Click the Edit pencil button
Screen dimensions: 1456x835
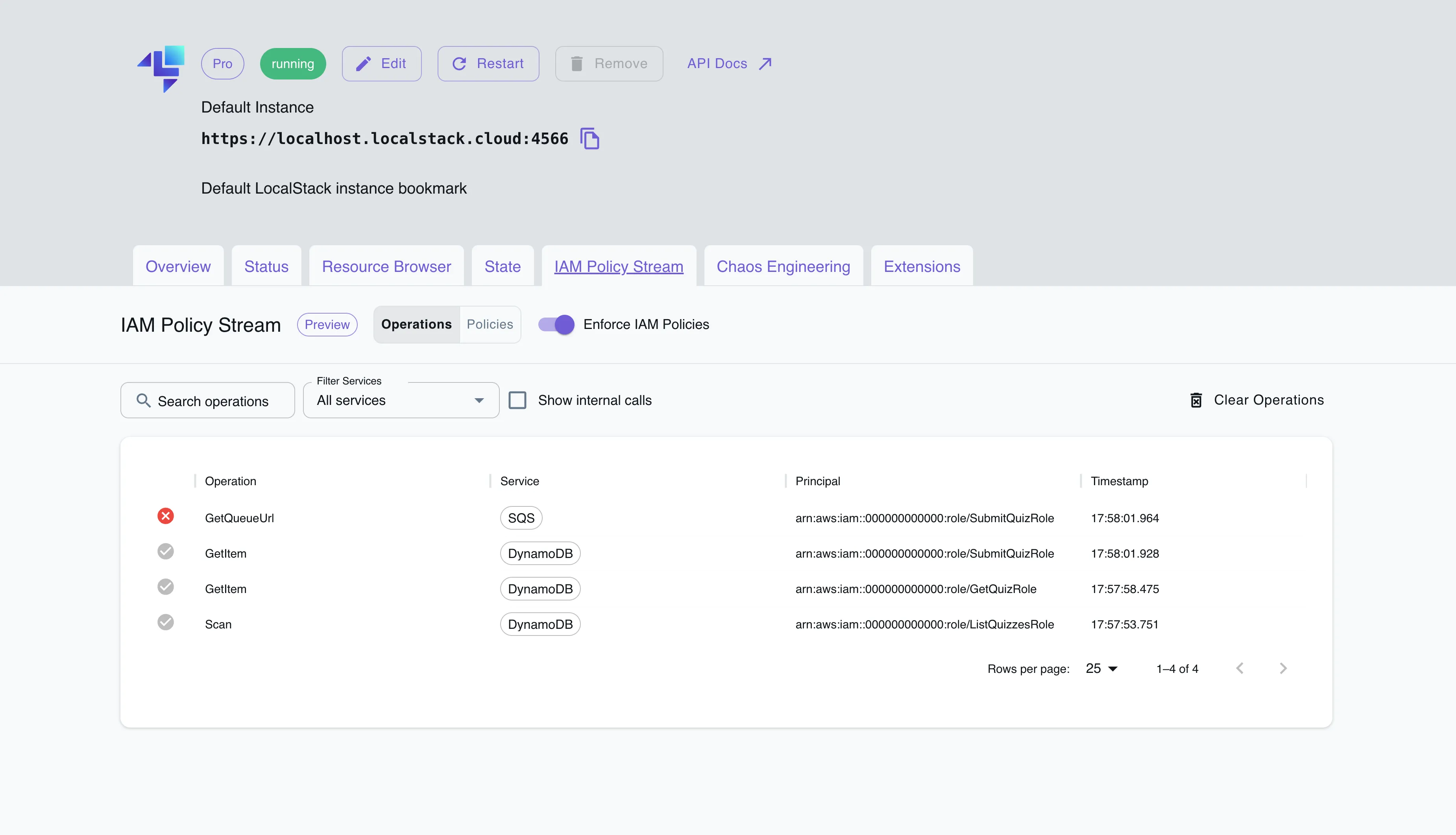click(x=381, y=64)
